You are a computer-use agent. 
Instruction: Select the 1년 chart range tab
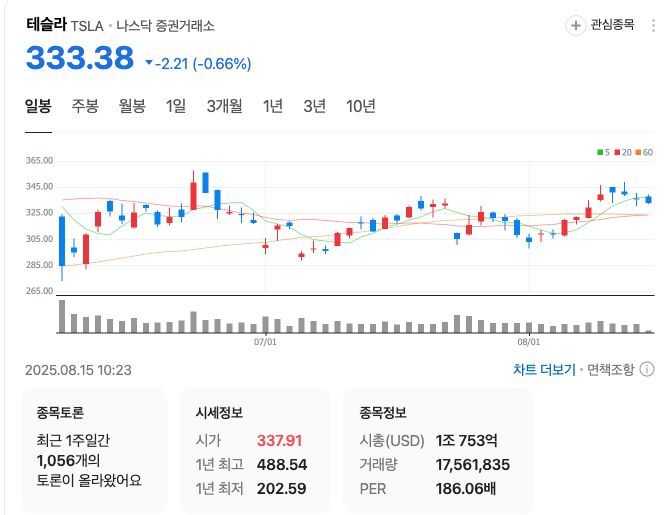coord(273,106)
